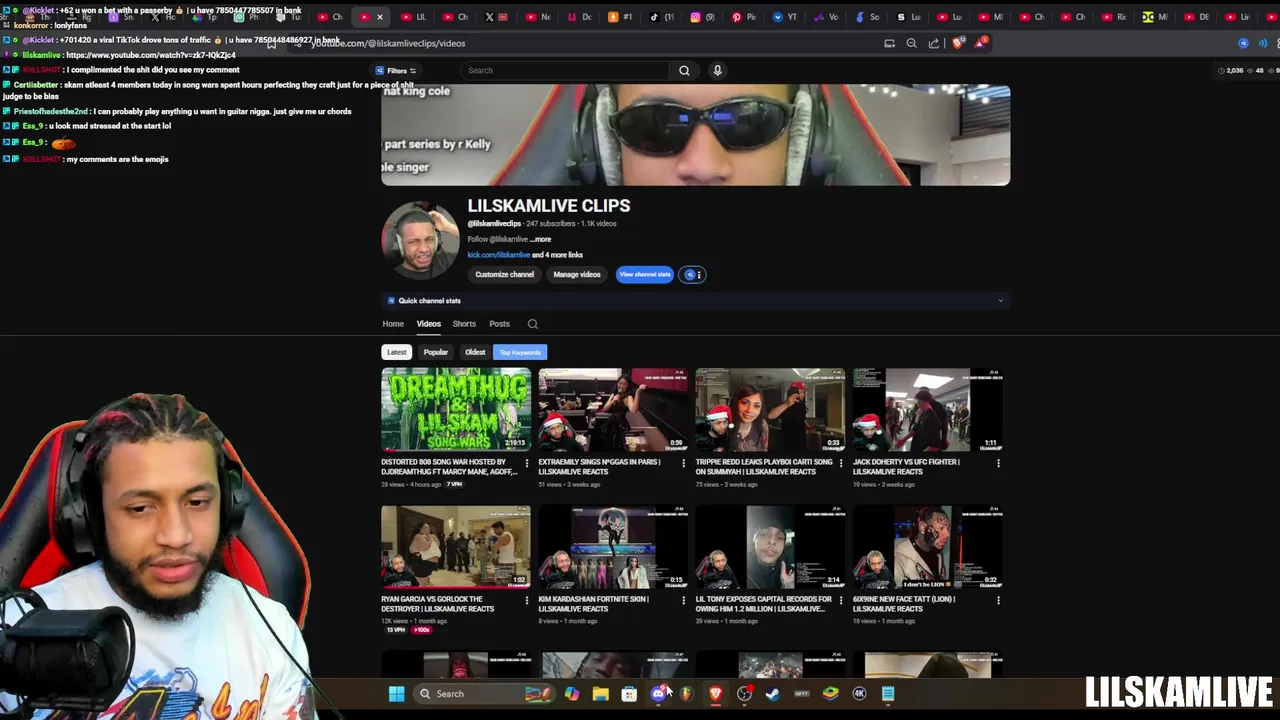Image resolution: width=1280 pixels, height=720 pixels.
Task: Expand channel description with ...more
Action: click(541, 240)
